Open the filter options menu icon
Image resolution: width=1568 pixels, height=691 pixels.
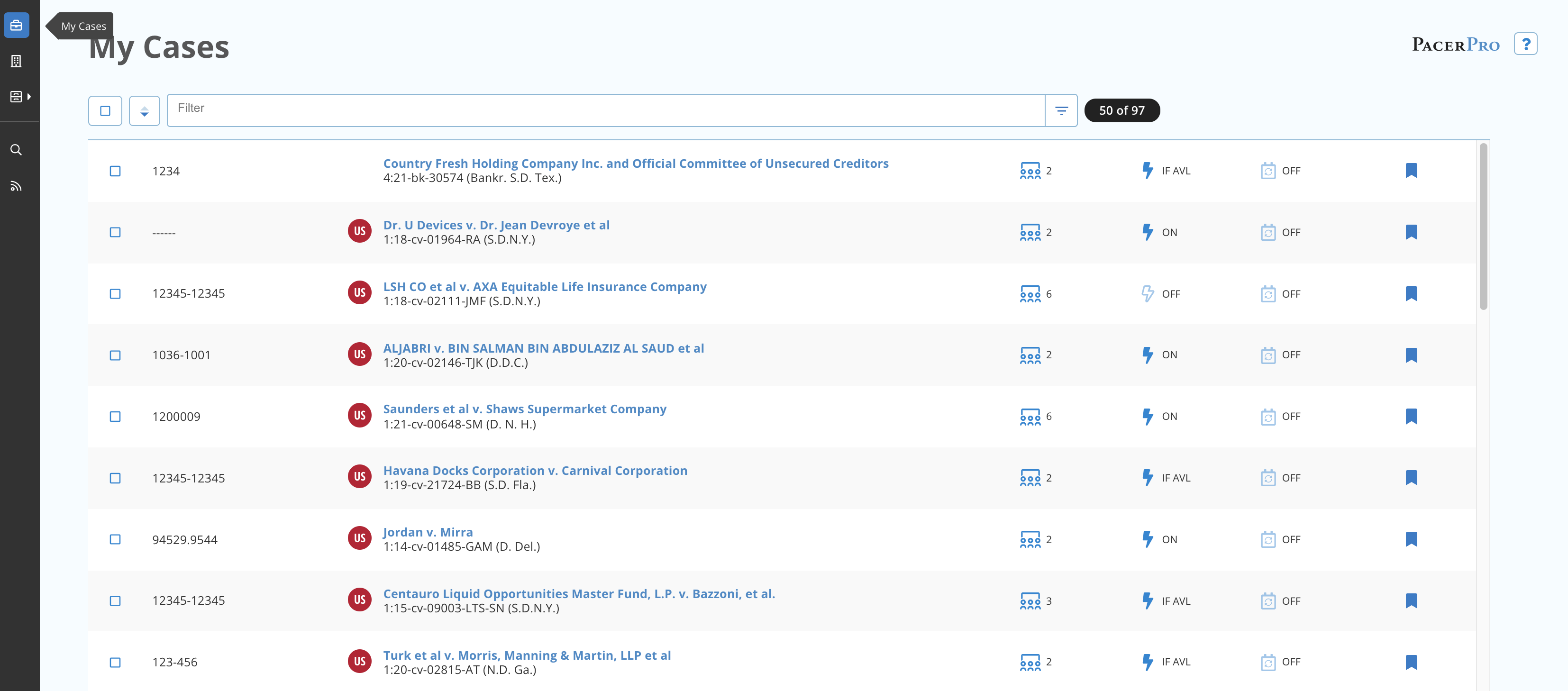(1061, 111)
